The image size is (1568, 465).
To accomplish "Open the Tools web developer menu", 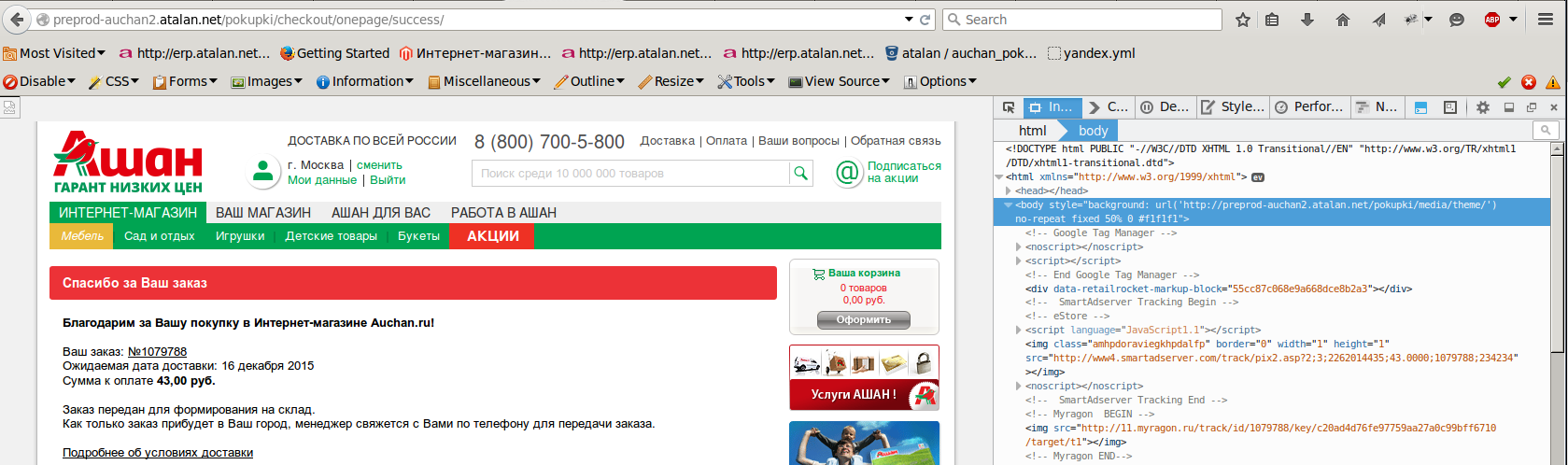I will 745,81.
